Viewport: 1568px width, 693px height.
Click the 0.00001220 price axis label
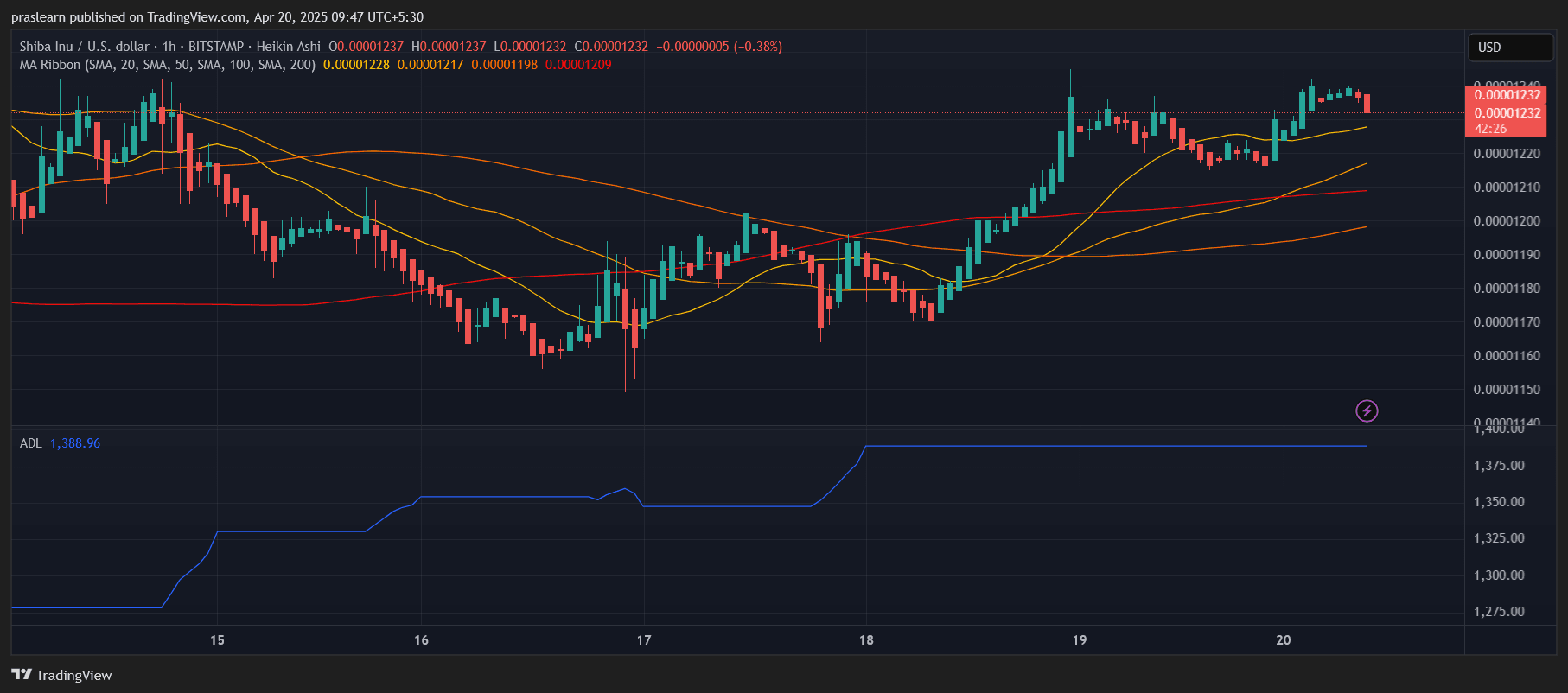(1507, 154)
